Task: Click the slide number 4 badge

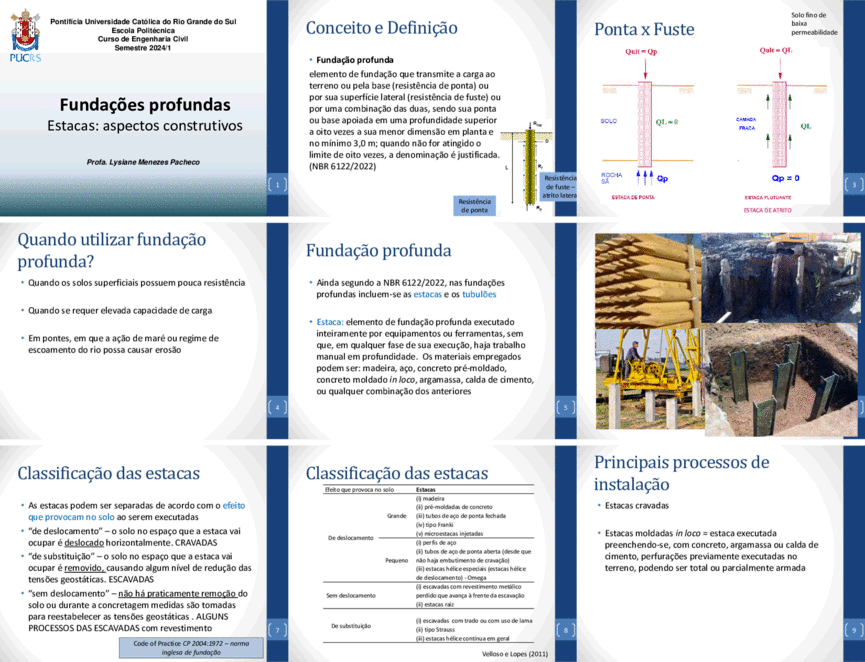Action: [277, 407]
